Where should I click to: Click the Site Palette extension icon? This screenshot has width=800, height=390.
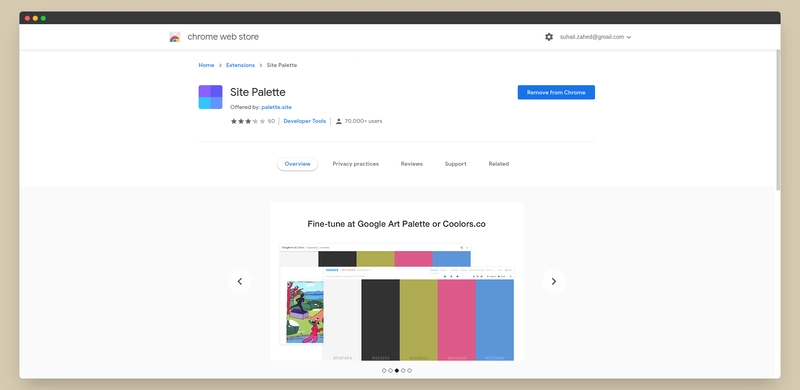coord(210,97)
